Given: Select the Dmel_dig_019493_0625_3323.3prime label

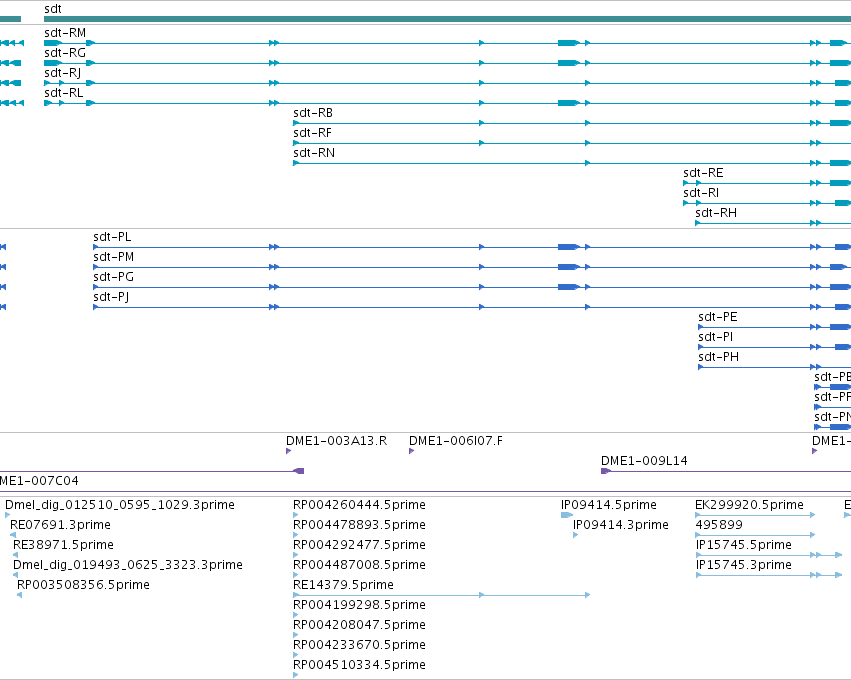Looking at the screenshot, I should pyautogui.click(x=128, y=565).
